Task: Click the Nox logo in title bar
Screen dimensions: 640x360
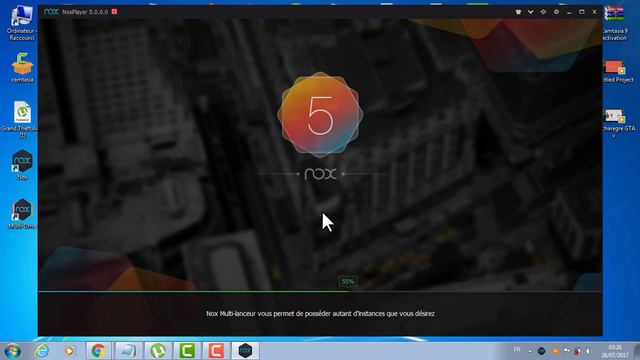Action: [51, 12]
